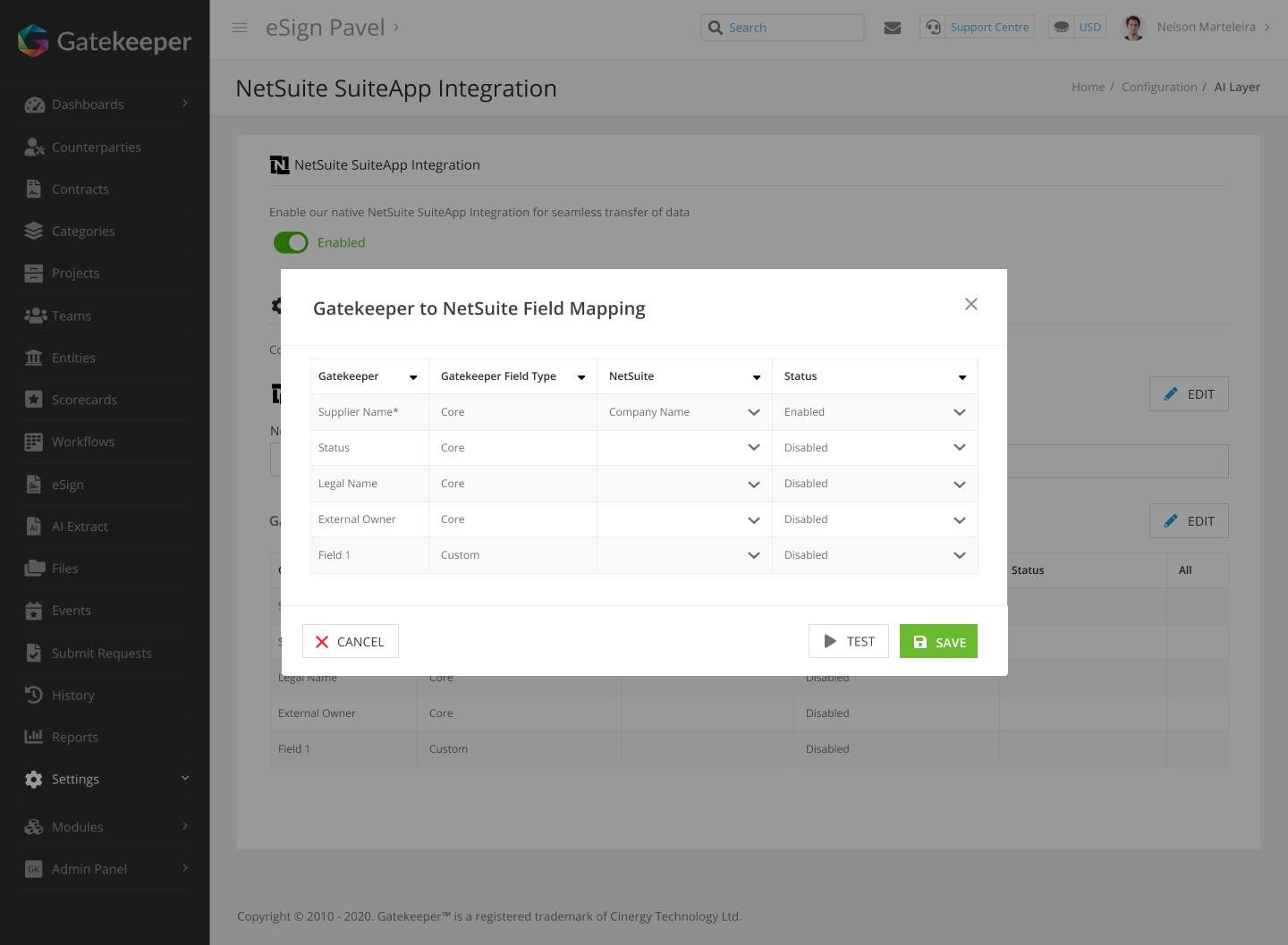Expand the Modules submenu chevron
This screenshot has width=1288, height=945.
[185, 826]
